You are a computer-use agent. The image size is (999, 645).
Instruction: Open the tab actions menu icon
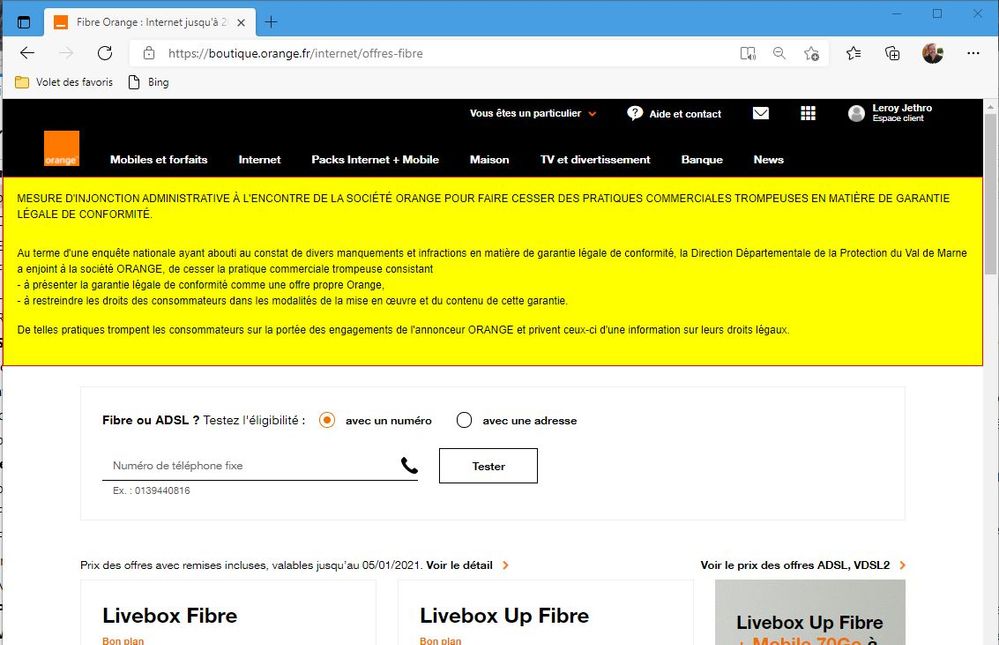(x=24, y=22)
